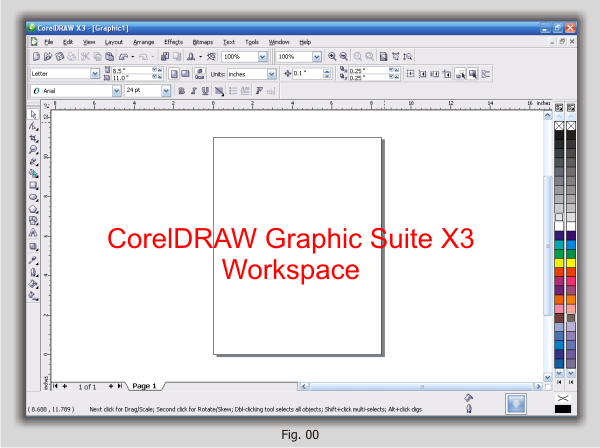Toggle Italic text formatting
This screenshot has height=448, width=600.
tap(194, 91)
